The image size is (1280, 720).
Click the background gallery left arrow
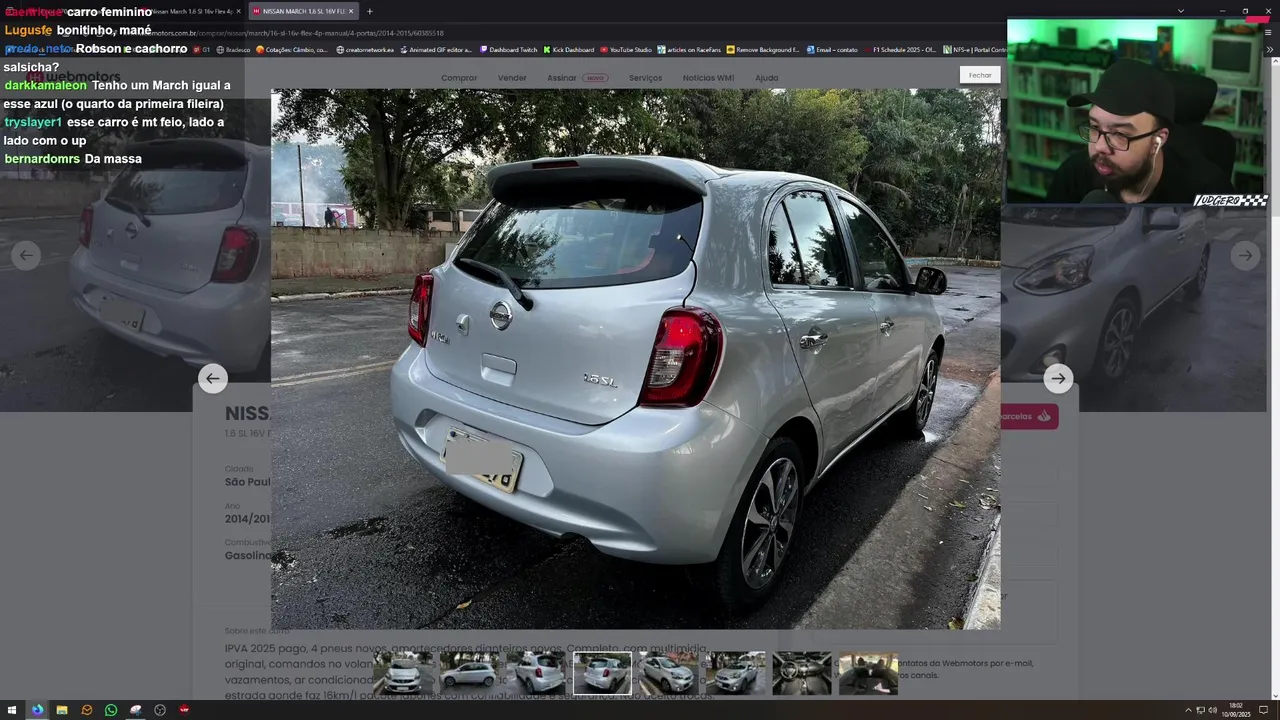(x=26, y=256)
